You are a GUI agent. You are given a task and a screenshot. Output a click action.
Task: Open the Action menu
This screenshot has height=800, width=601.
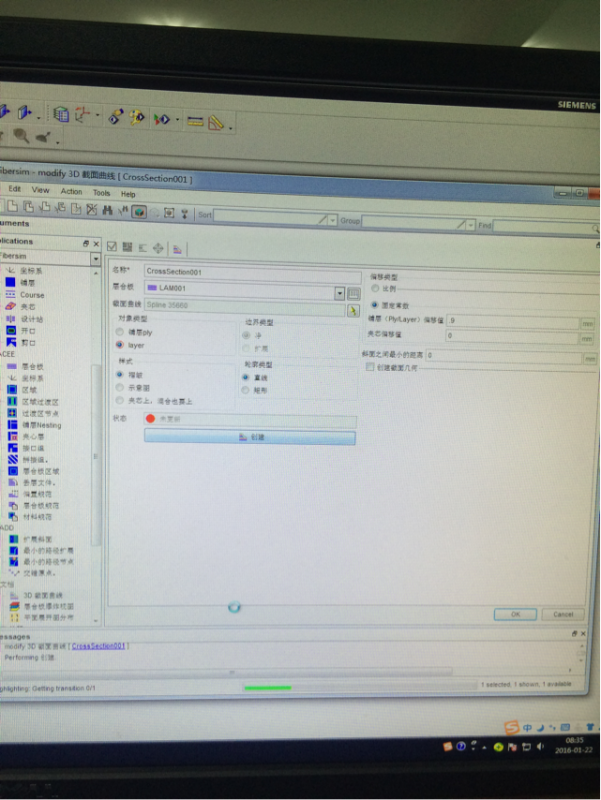71,191
